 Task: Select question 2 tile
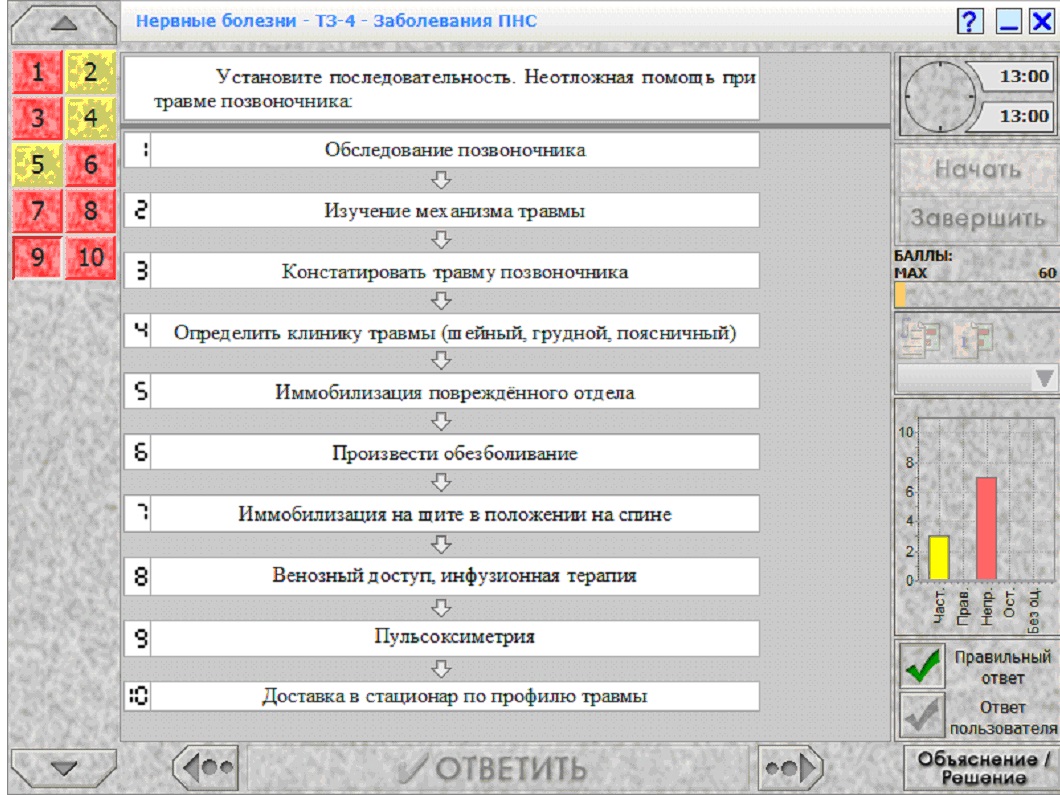[91, 72]
